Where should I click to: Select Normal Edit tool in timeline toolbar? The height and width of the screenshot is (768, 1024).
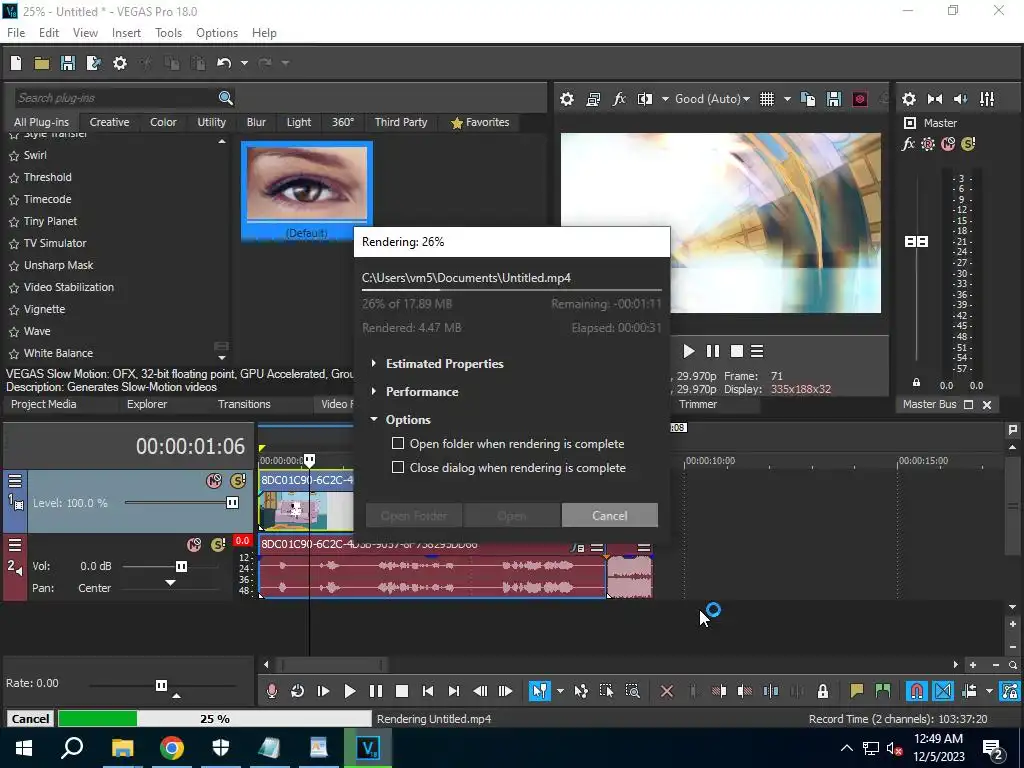[539, 691]
